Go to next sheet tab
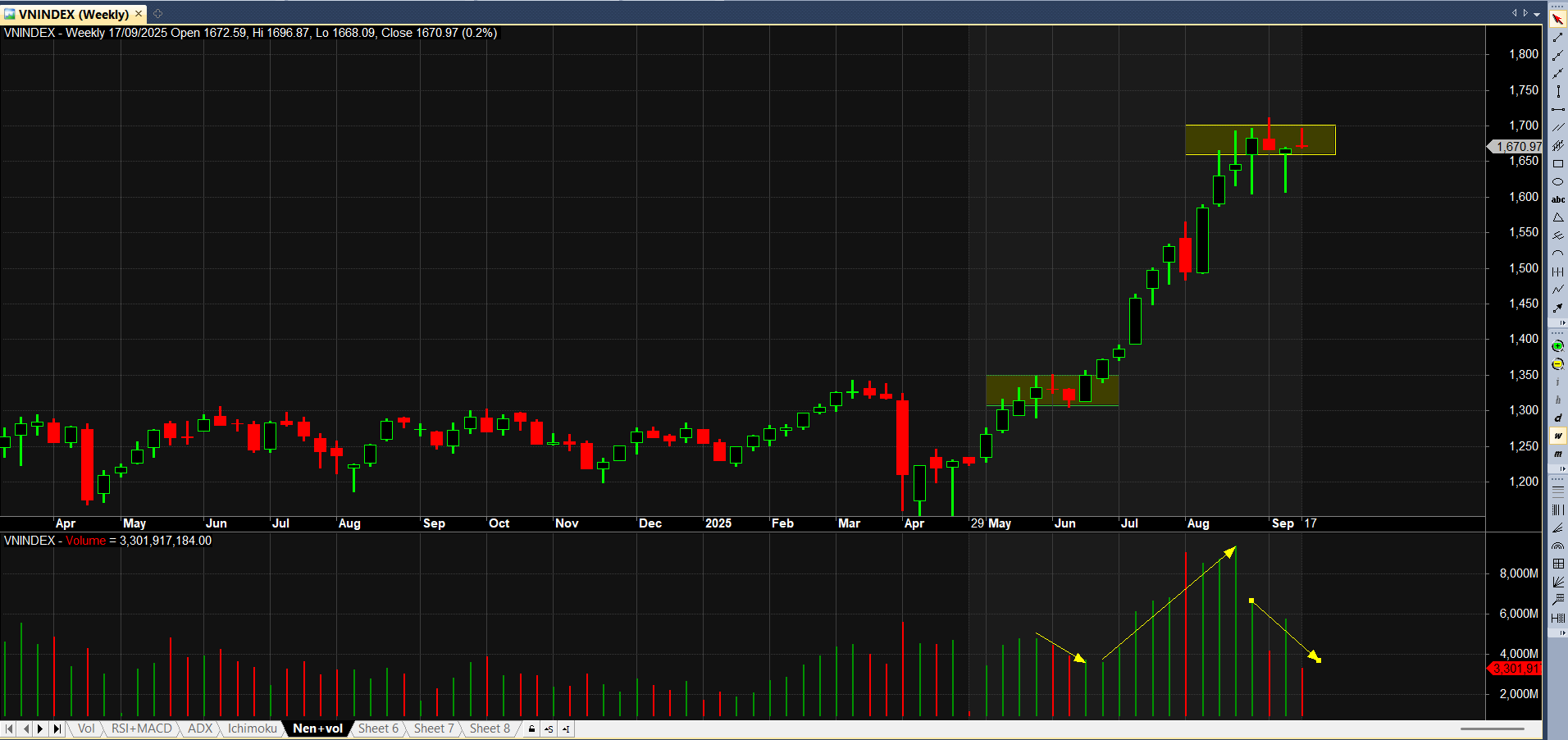The image size is (1568, 740). click(x=41, y=729)
